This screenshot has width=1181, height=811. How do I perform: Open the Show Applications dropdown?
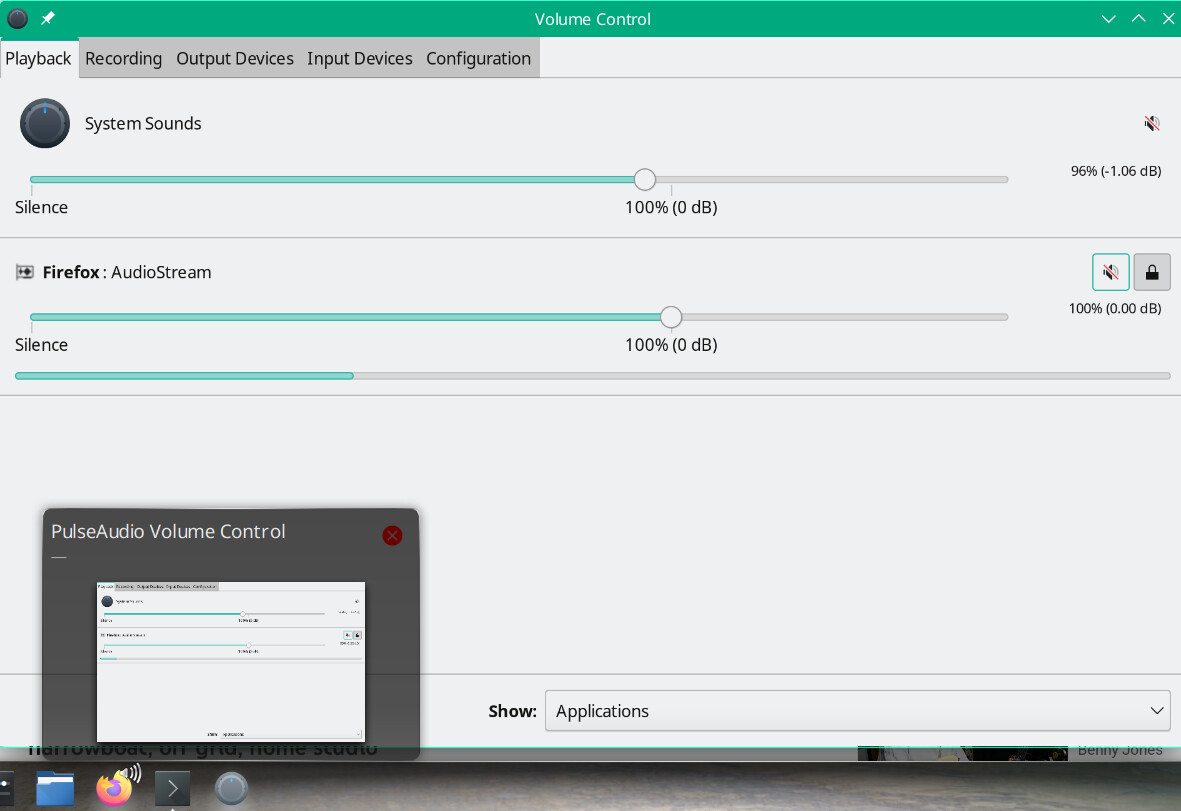tap(857, 711)
